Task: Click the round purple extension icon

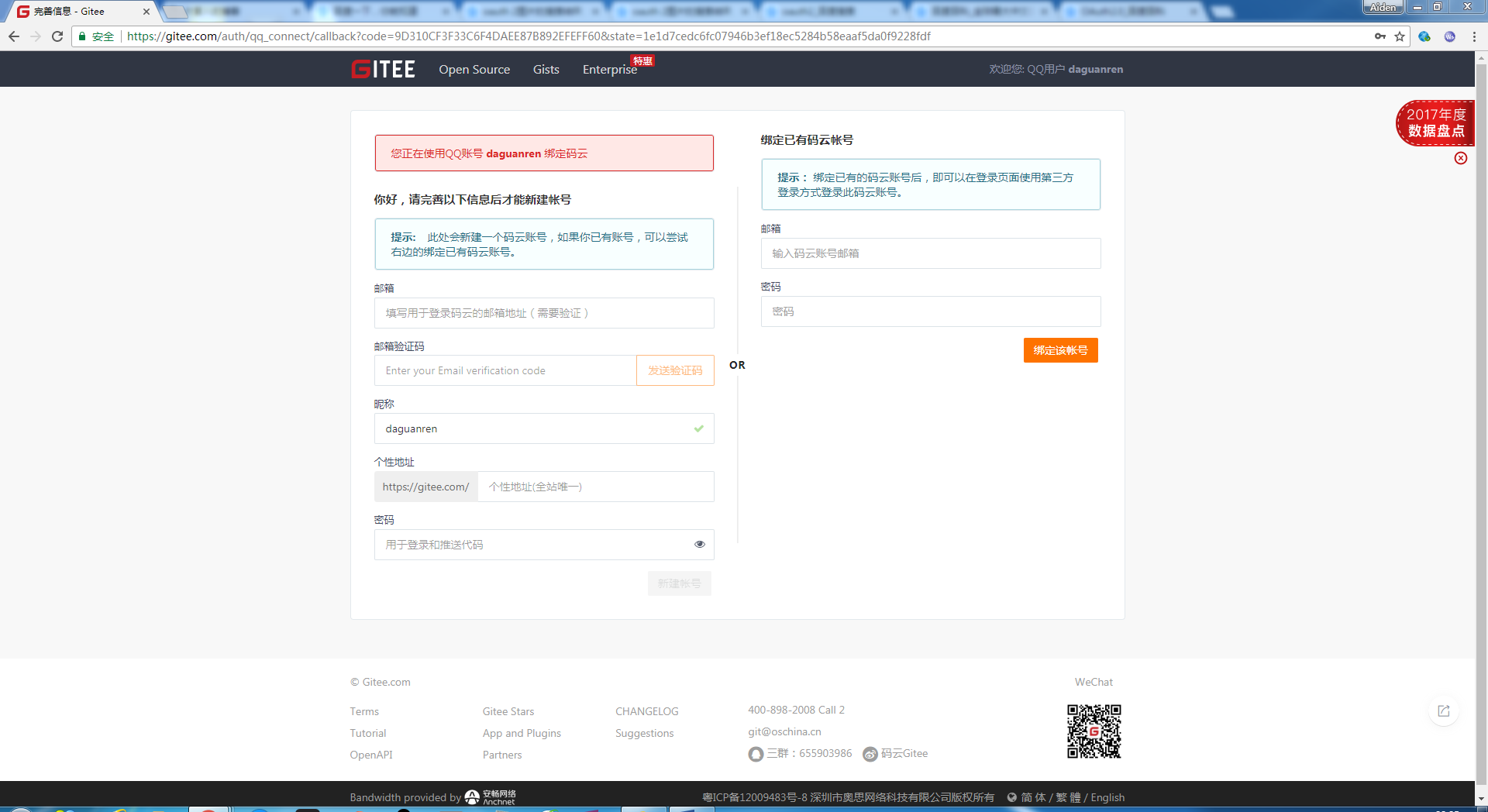Action: tap(1449, 36)
